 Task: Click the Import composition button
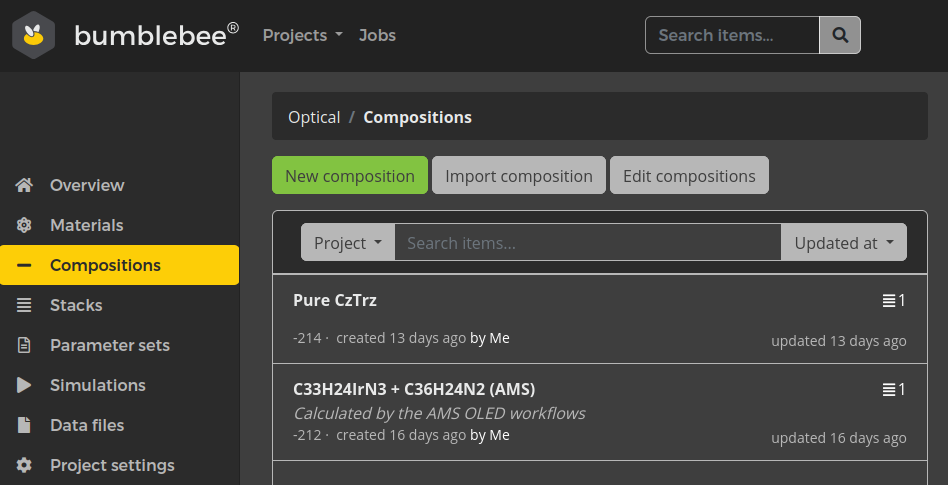(x=518, y=176)
